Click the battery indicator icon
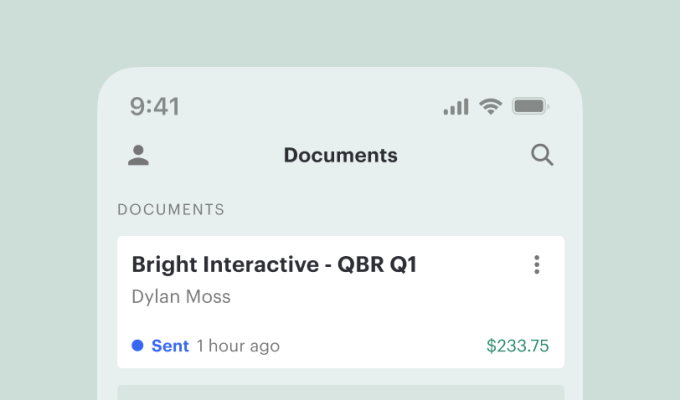Screen dimensions: 680x400 point(531,106)
